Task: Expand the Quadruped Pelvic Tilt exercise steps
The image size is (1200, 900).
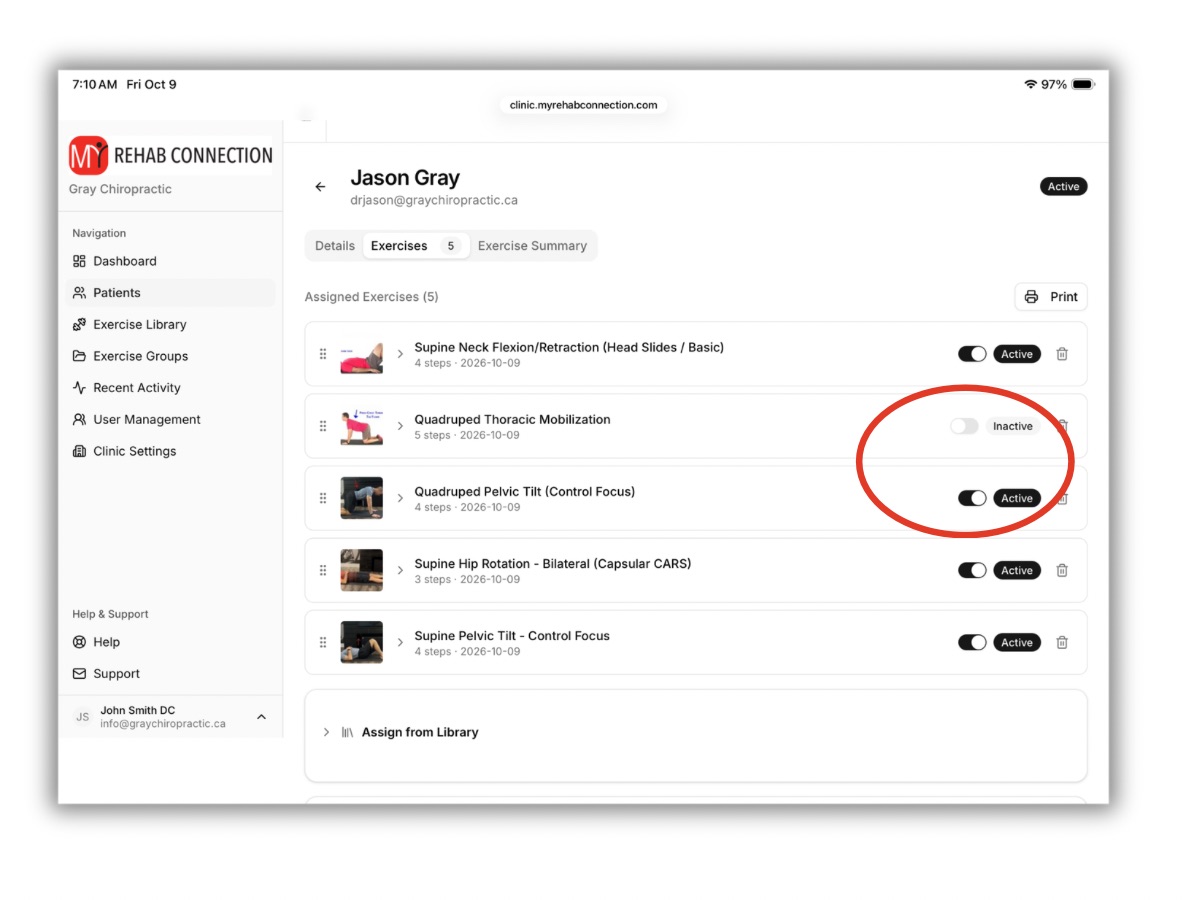Action: [400, 498]
